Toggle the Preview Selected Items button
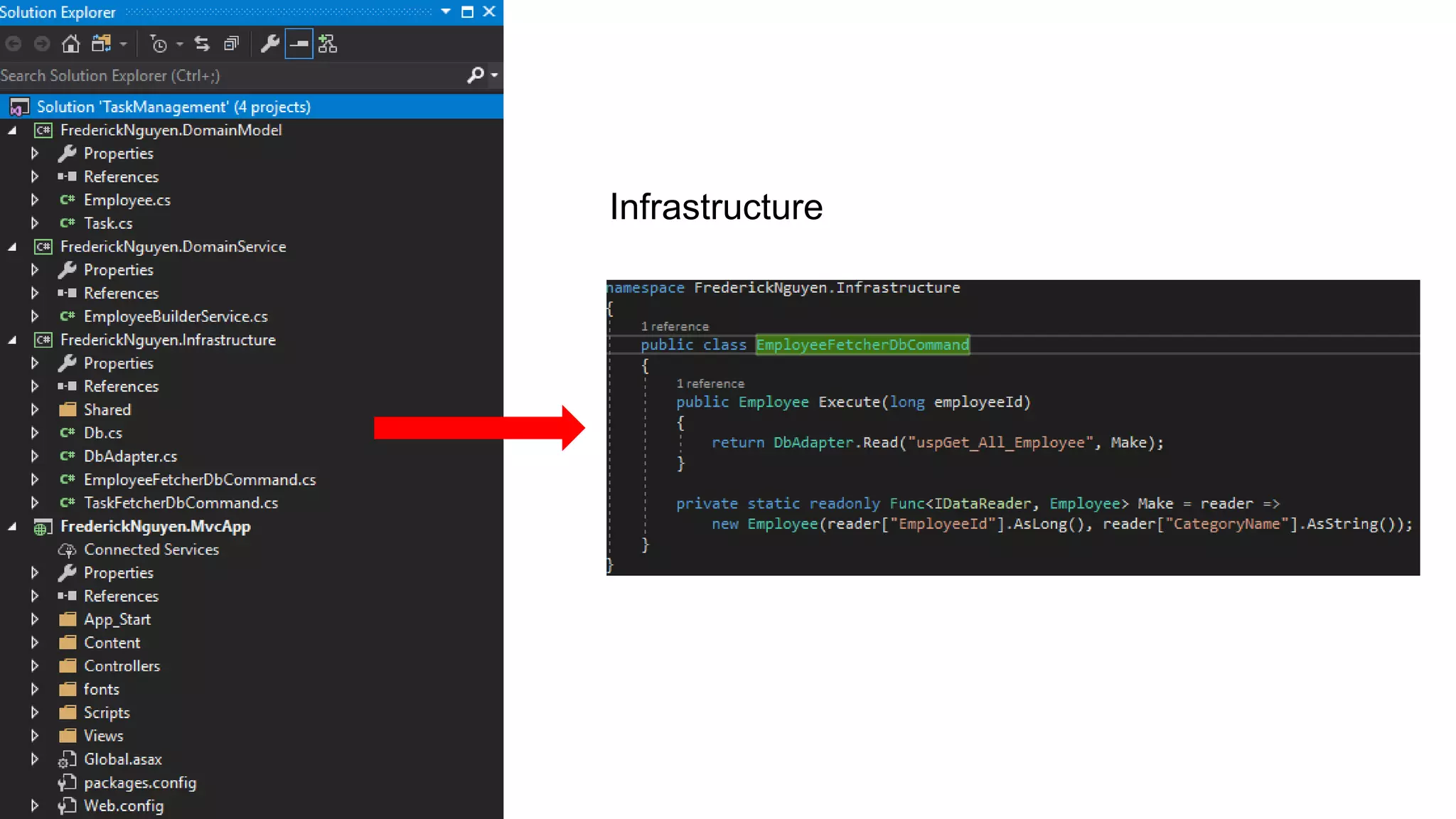1456x819 pixels. pyautogui.click(x=299, y=44)
